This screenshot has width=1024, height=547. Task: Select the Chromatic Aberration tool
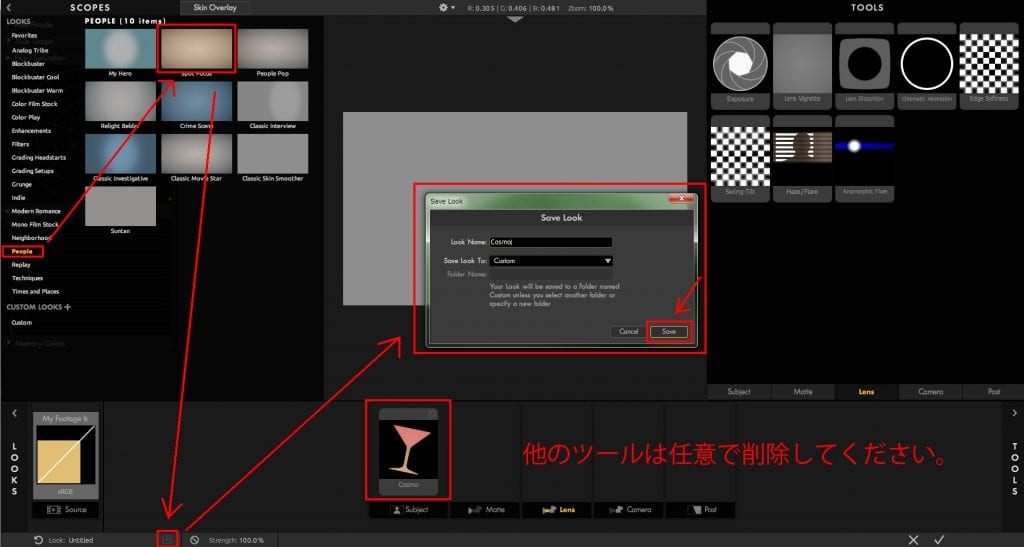(926, 64)
